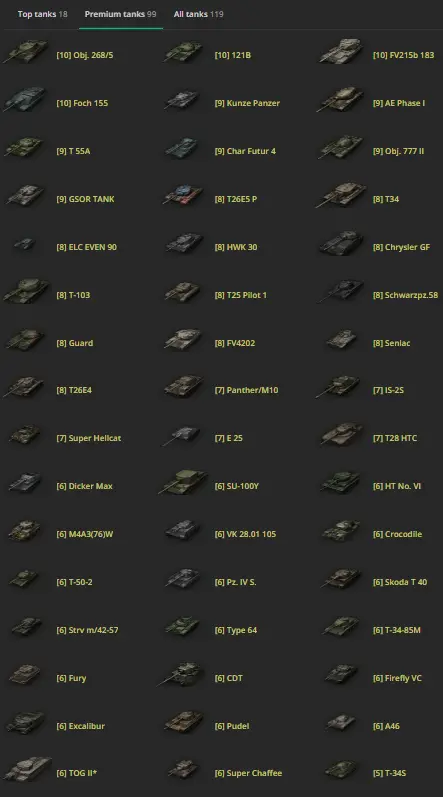Click the Schwarzpz.58 tank icon
Viewport: 443px width, 797px height.
(341, 292)
